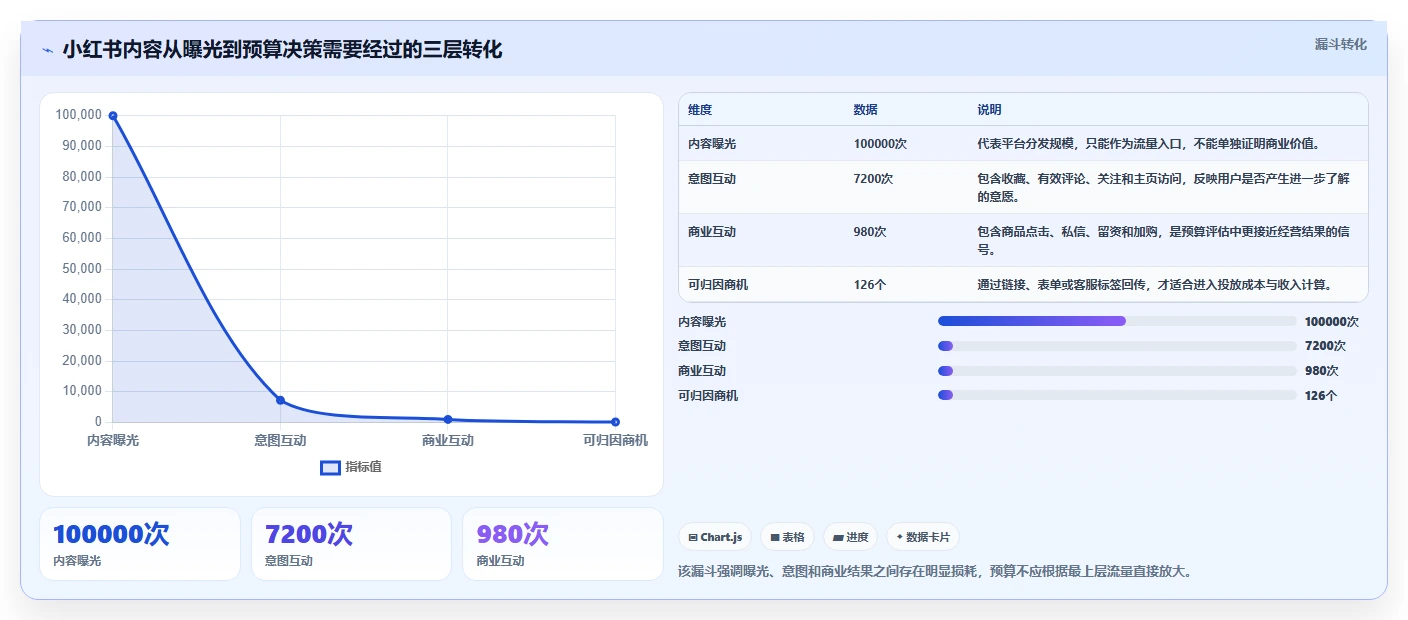Click the 意图互动 x-axis label under chart
1408x620 pixels.
280,440
